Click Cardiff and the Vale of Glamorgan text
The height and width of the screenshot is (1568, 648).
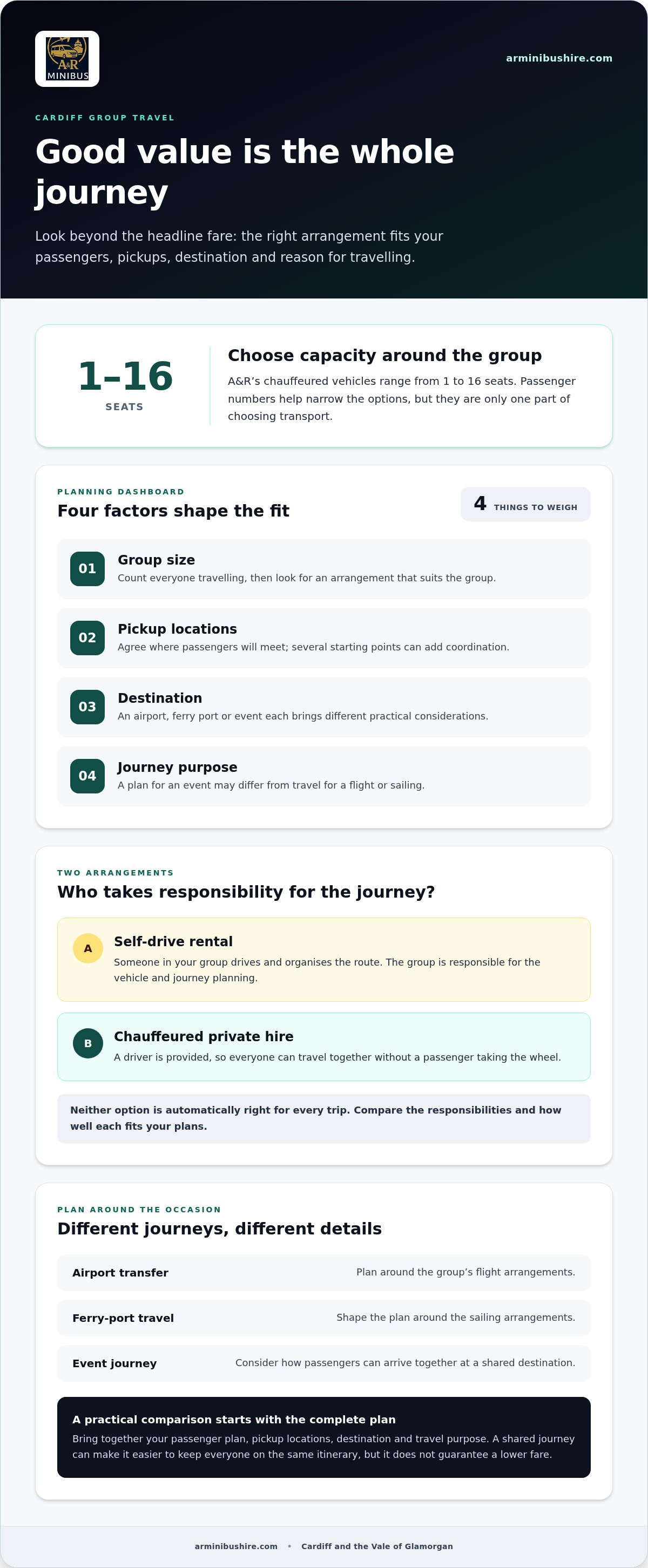pyautogui.click(x=377, y=1546)
